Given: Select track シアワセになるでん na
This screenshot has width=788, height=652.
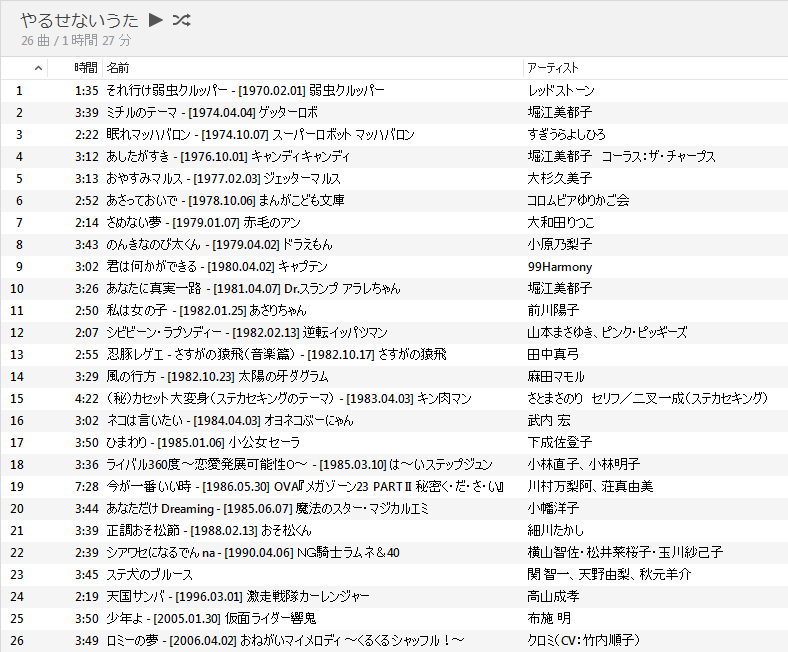Looking at the screenshot, I should click(x=394, y=552).
